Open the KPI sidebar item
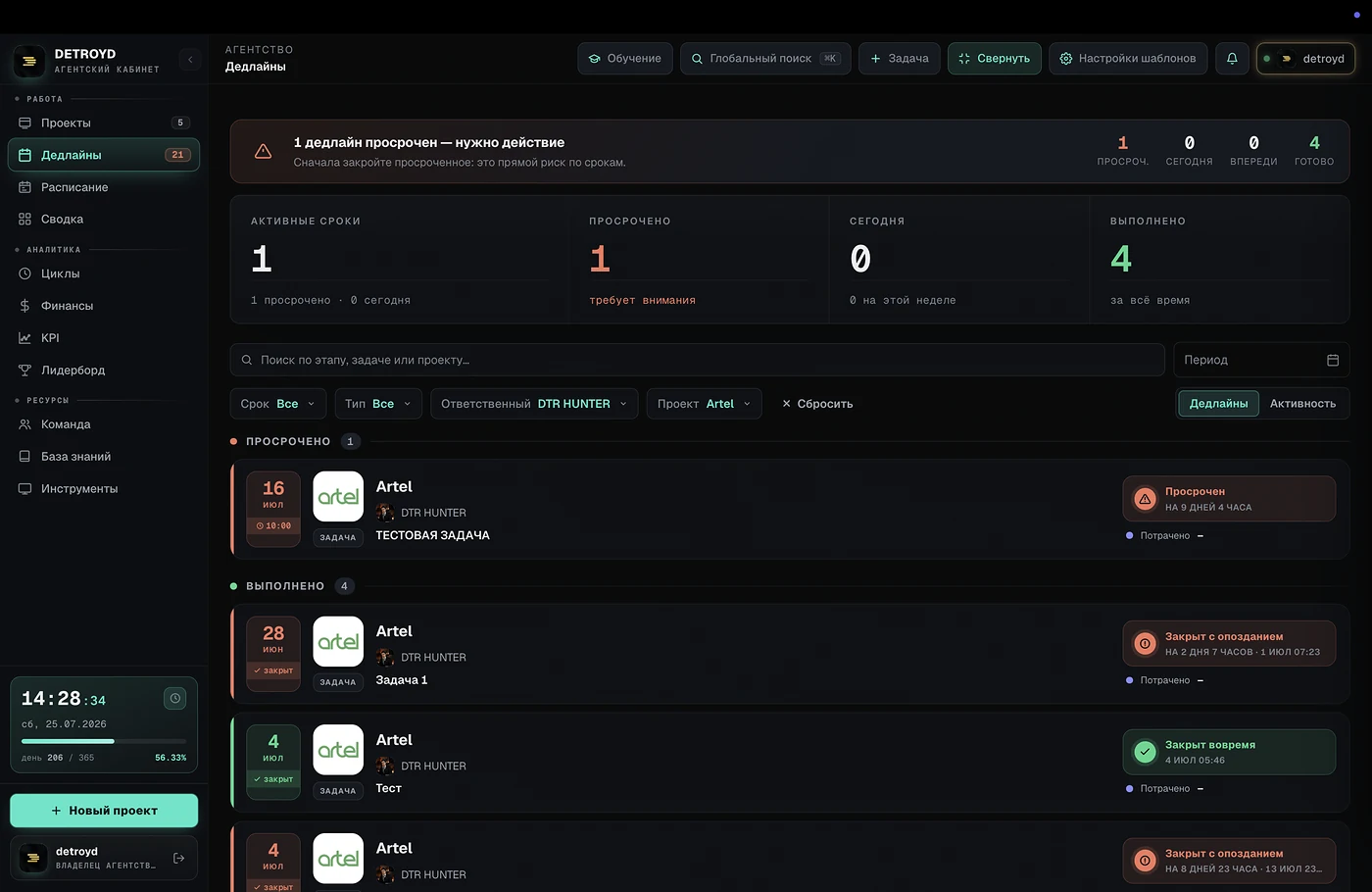The width and height of the screenshot is (1372, 892). 104,338
